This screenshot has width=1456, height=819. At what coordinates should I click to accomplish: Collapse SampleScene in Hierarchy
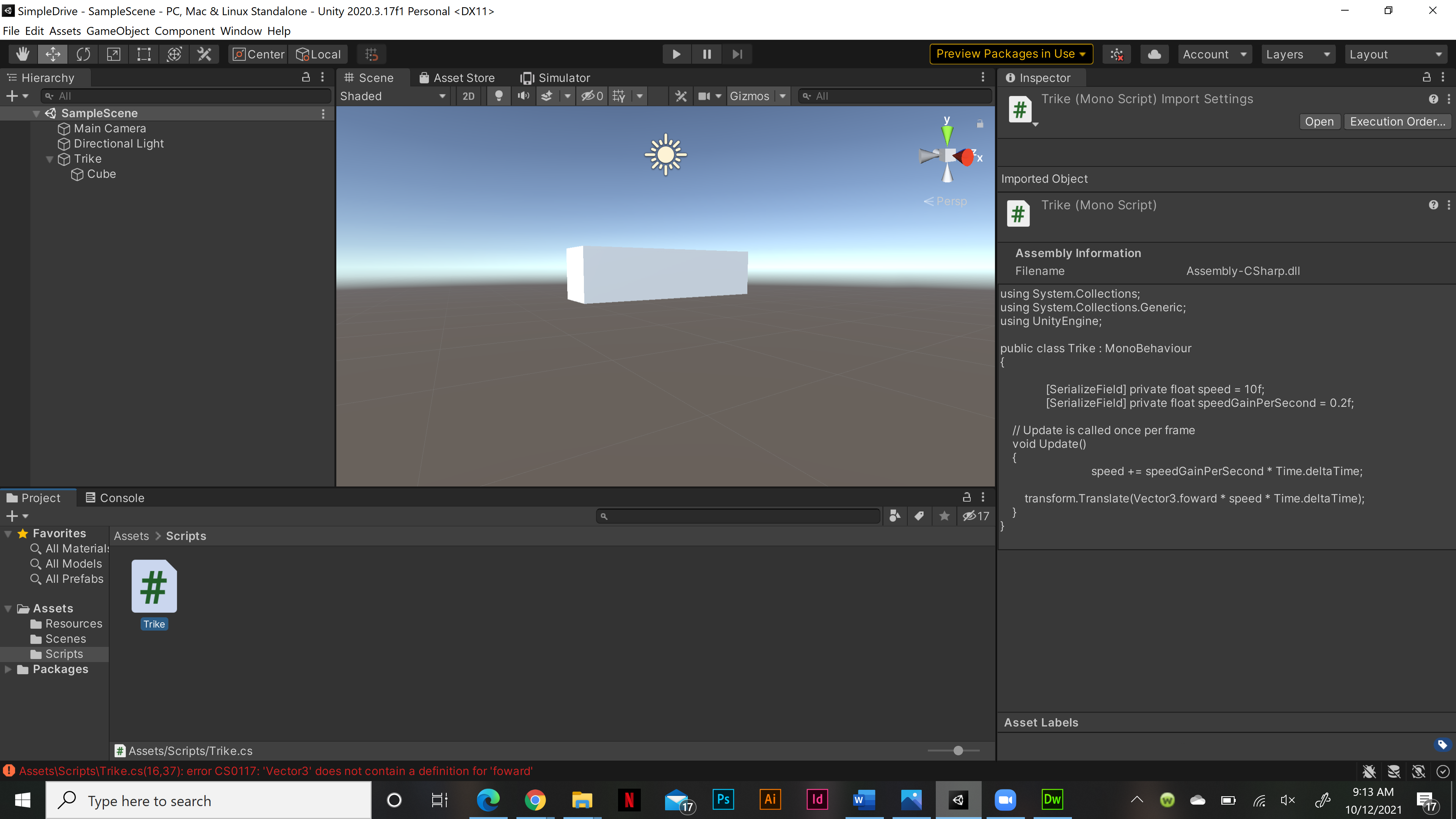coord(36,114)
